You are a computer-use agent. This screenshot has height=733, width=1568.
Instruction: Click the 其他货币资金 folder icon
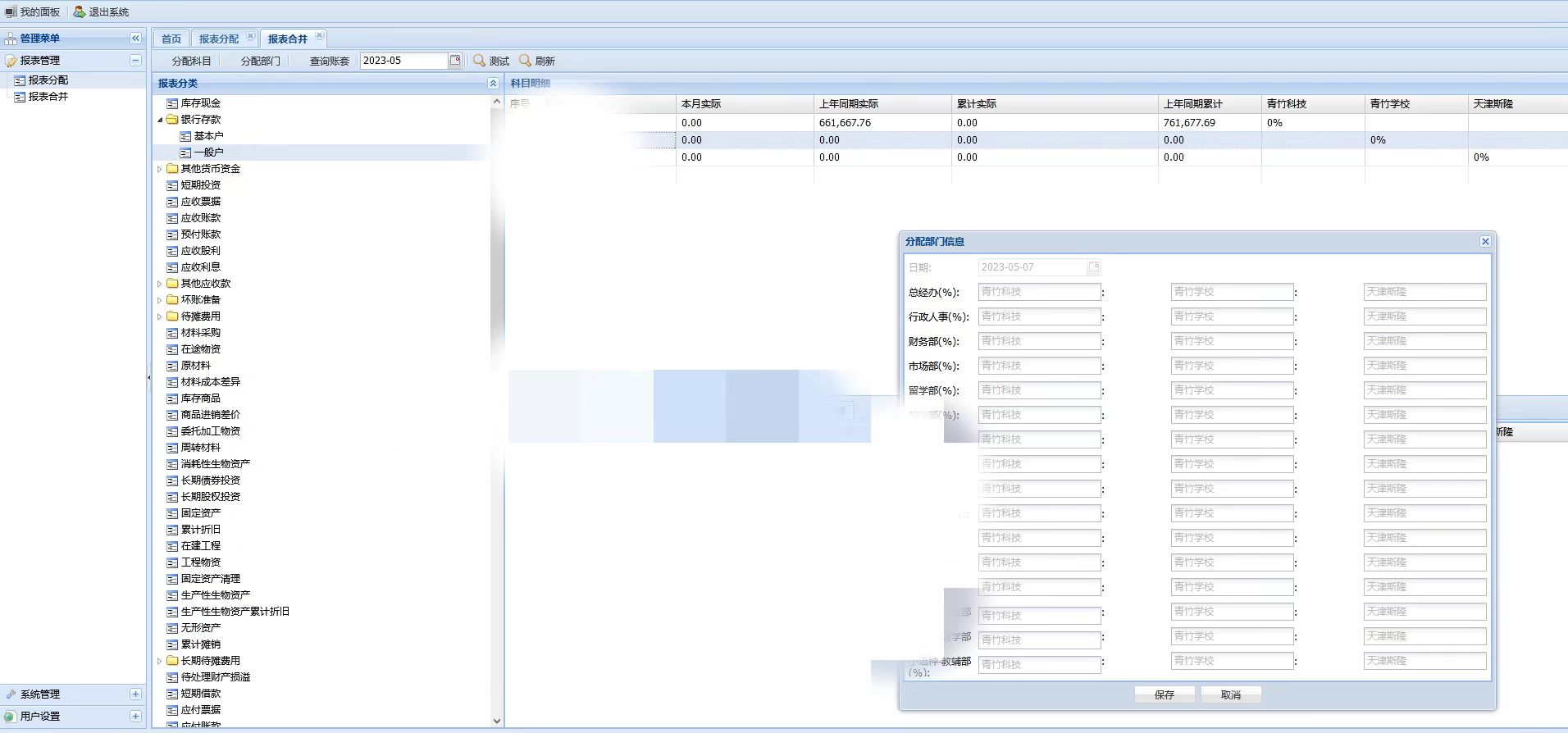[x=172, y=169]
